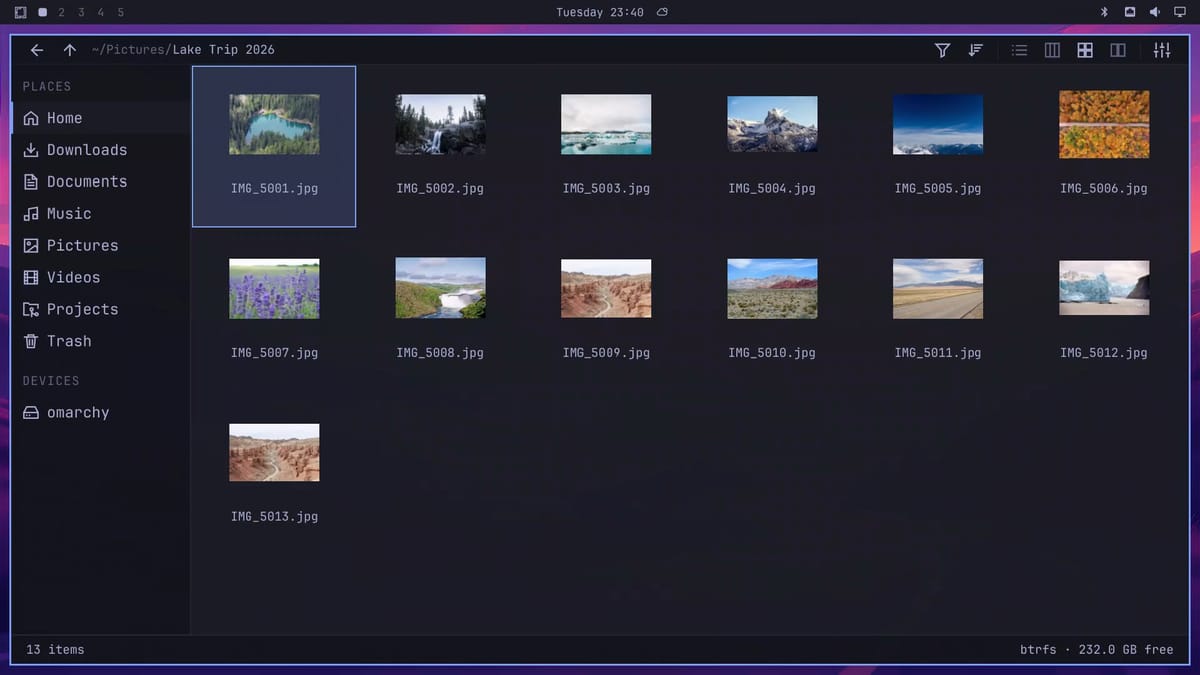Toggle the dual-pane split view
This screenshot has width=1200, height=675.
point(1118,50)
